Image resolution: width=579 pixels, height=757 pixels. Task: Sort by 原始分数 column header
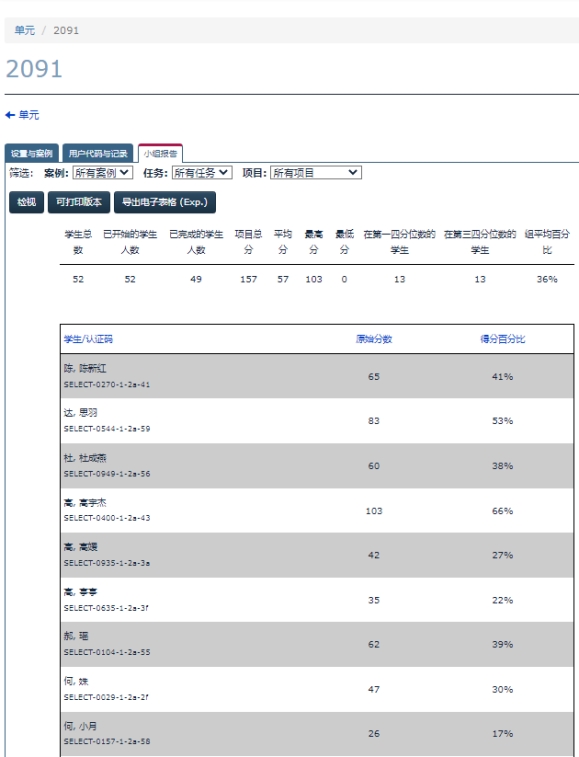pos(374,339)
